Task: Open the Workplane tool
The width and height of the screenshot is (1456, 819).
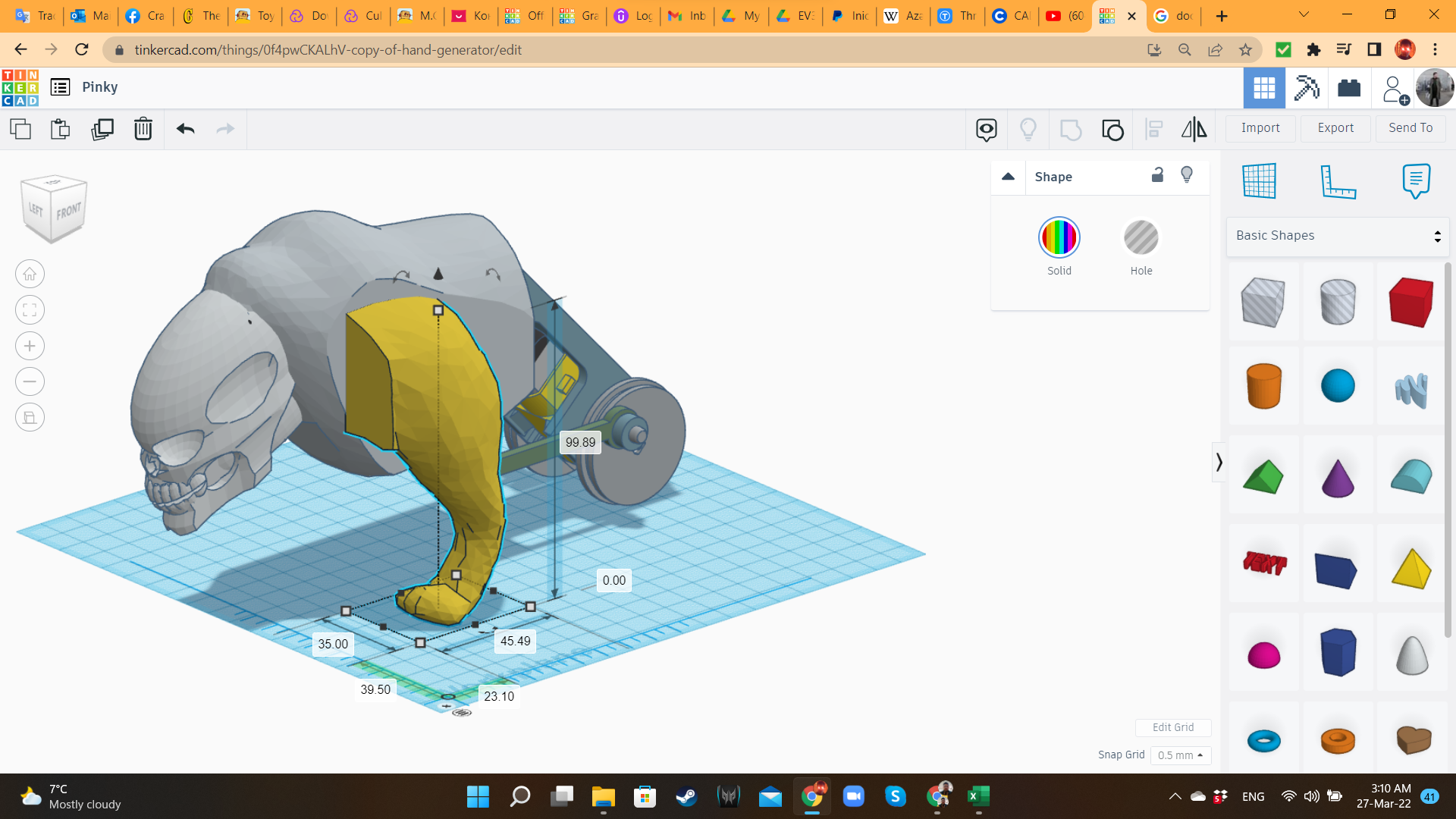Action: [x=1259, y=180]
